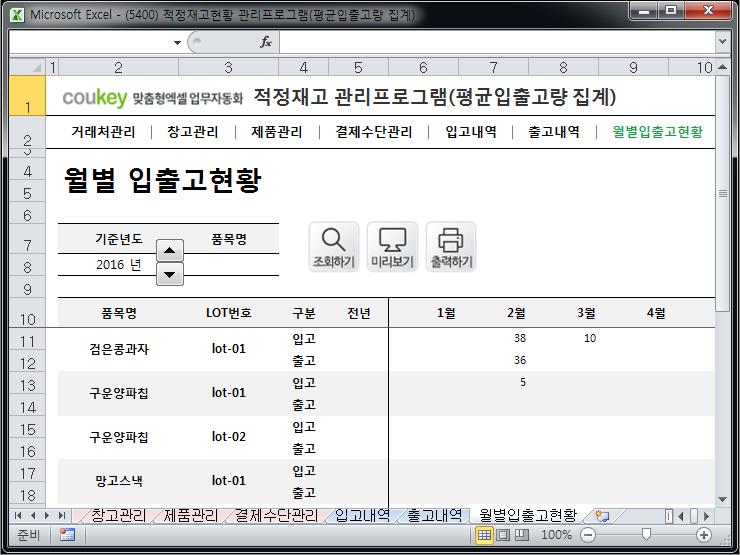Click value 38 in 2월 column

(520, 338)
